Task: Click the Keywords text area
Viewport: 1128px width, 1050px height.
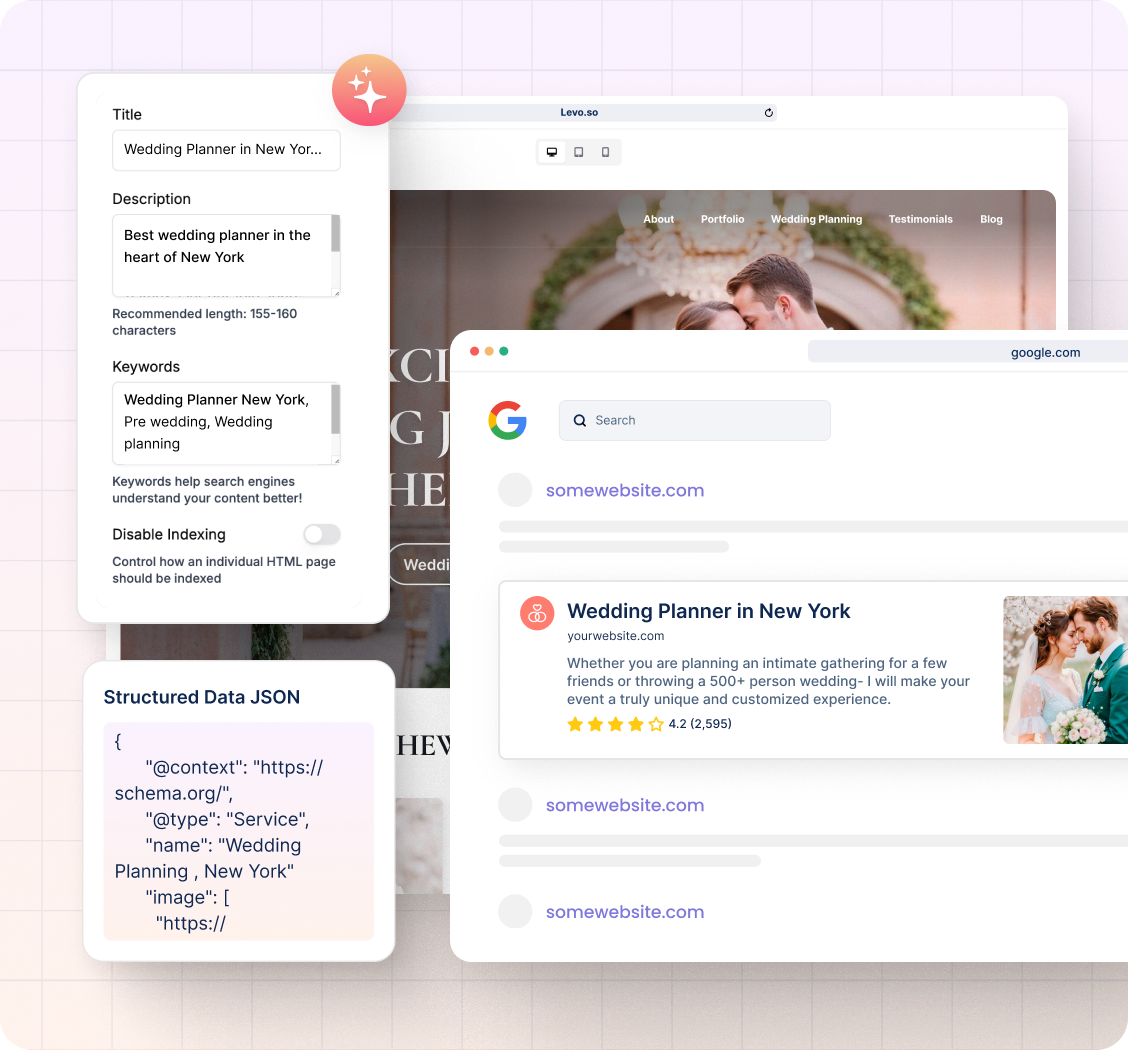Action: click(220, 422)
